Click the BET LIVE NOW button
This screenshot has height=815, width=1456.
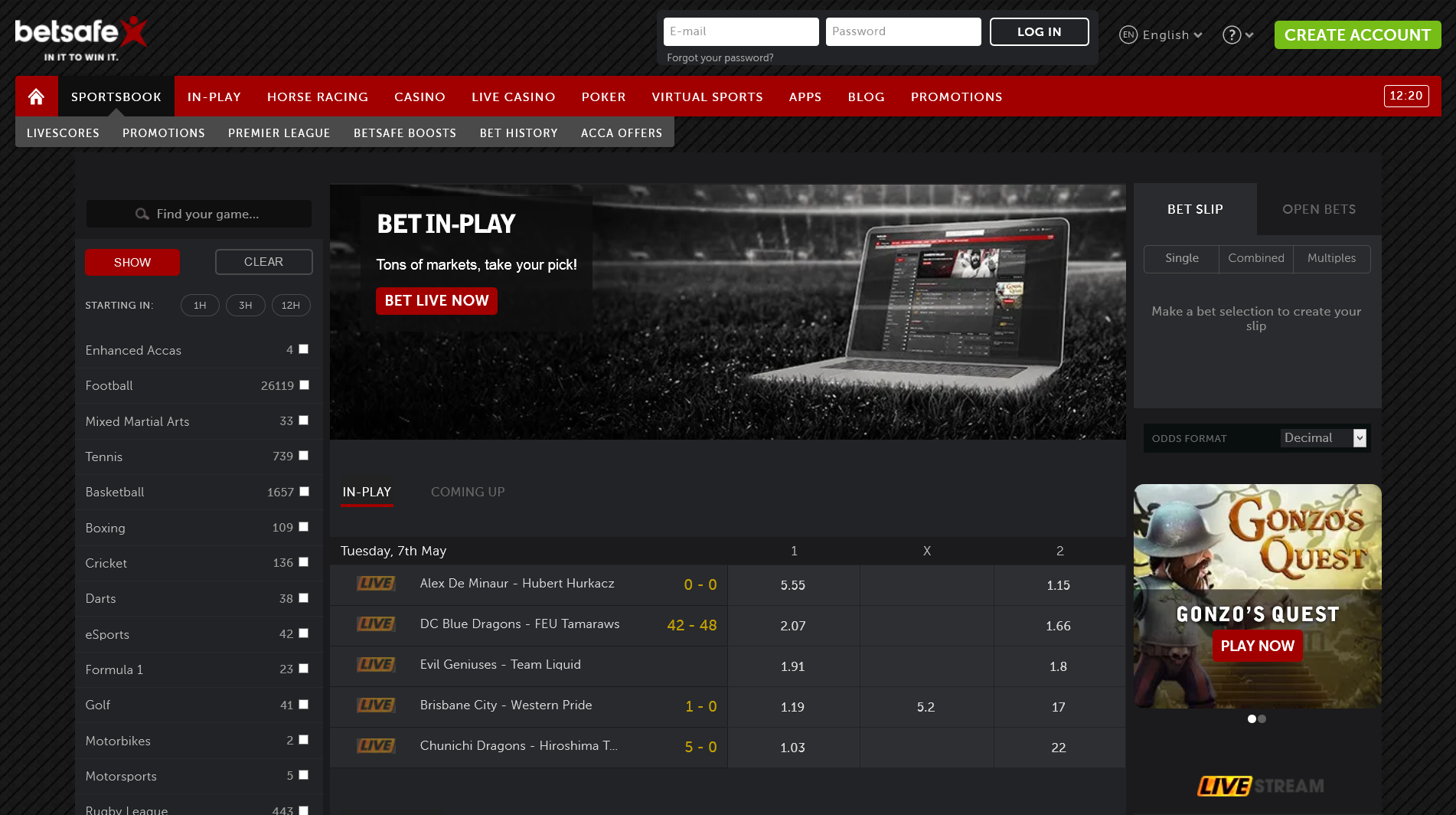click(436, 300)
